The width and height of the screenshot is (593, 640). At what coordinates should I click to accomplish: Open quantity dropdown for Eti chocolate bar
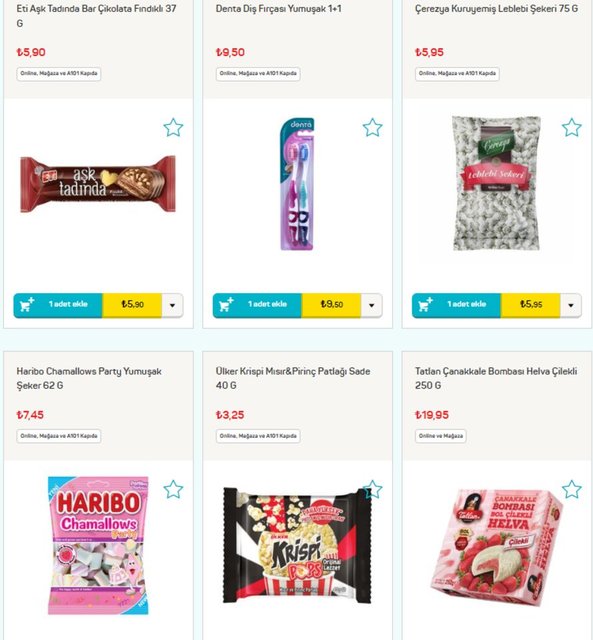[172, 305]
